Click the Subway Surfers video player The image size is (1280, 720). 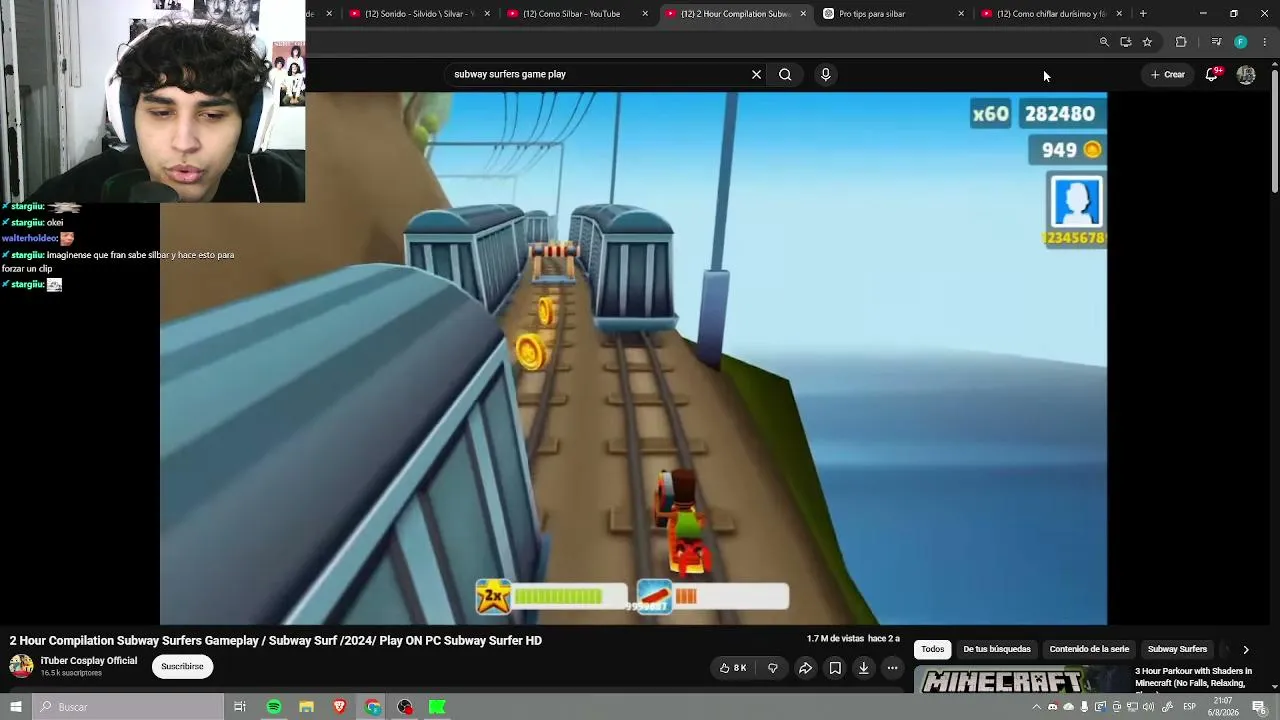[x=633, y=358]
